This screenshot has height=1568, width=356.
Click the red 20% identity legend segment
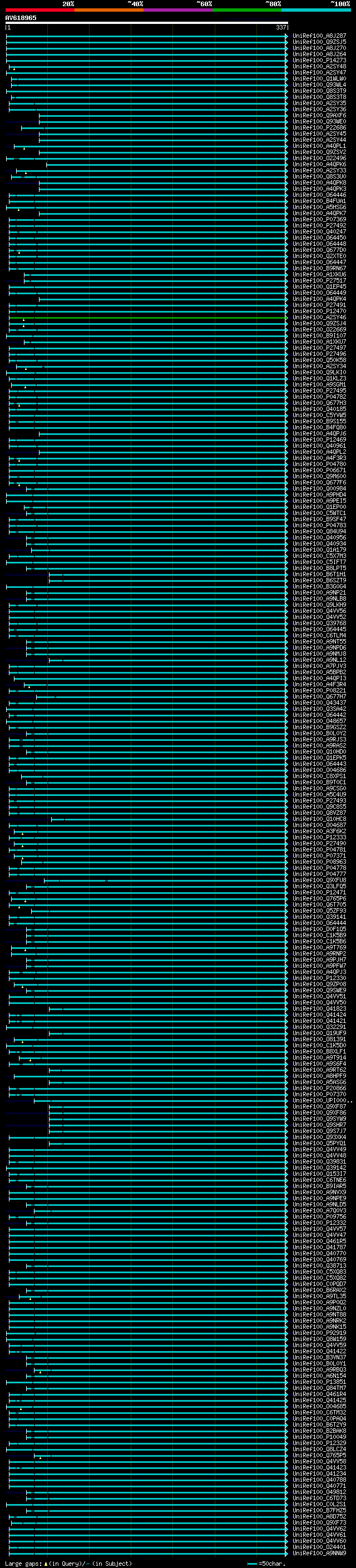(39, 10)
